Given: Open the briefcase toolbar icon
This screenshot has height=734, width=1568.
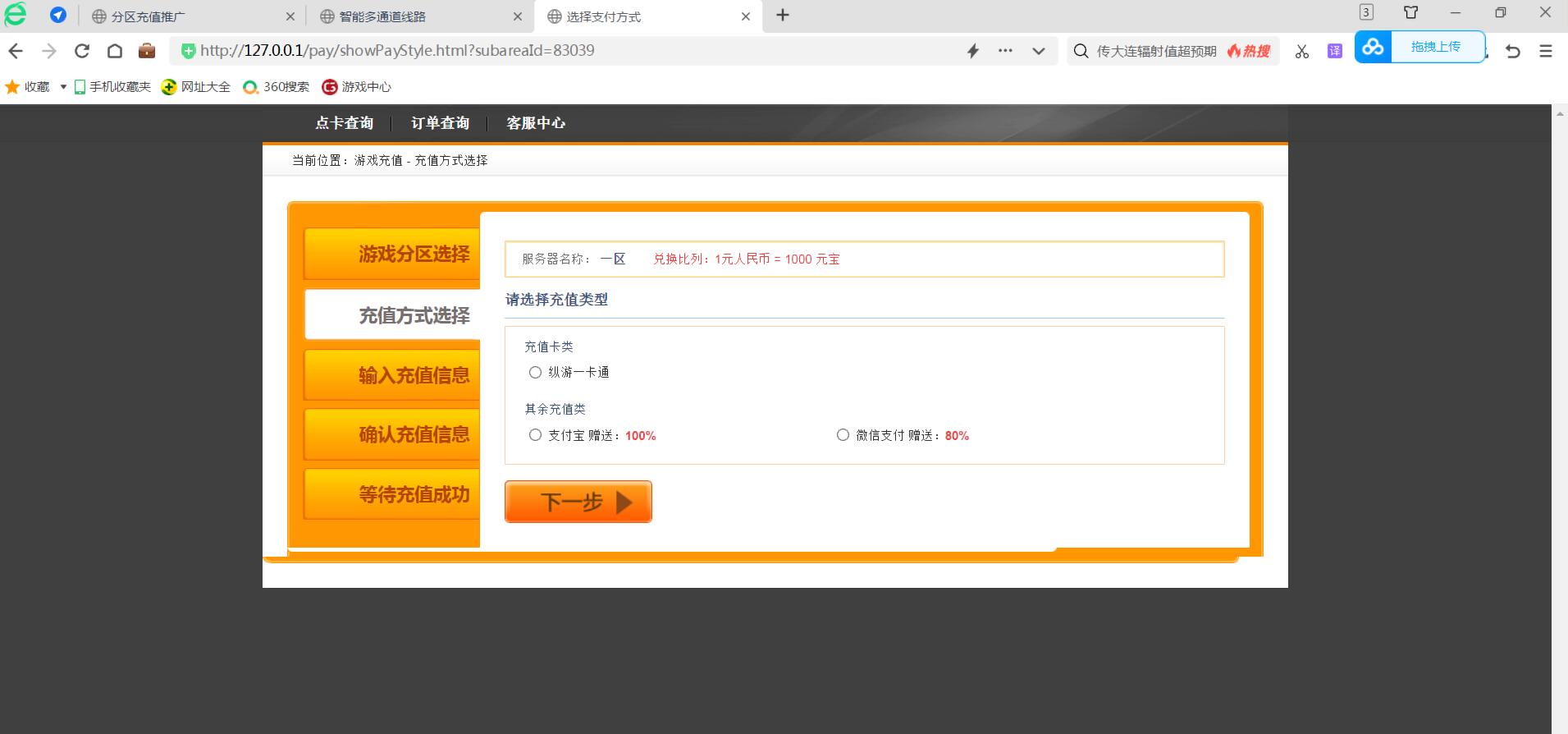Looking at the screenshot, I should 147,51.
